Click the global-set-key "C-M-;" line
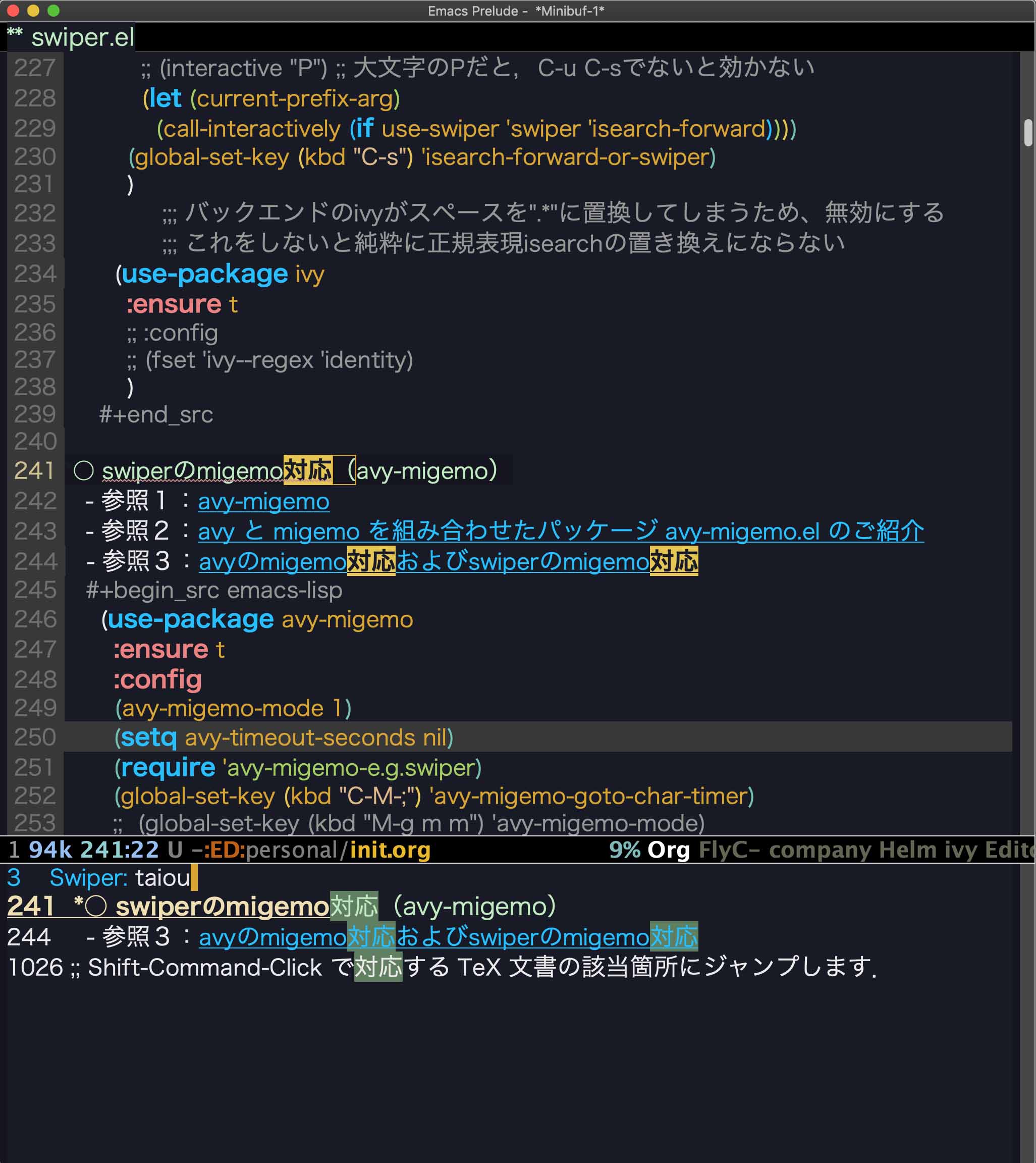The image size is (1036, 1163). tap(434, 796)
